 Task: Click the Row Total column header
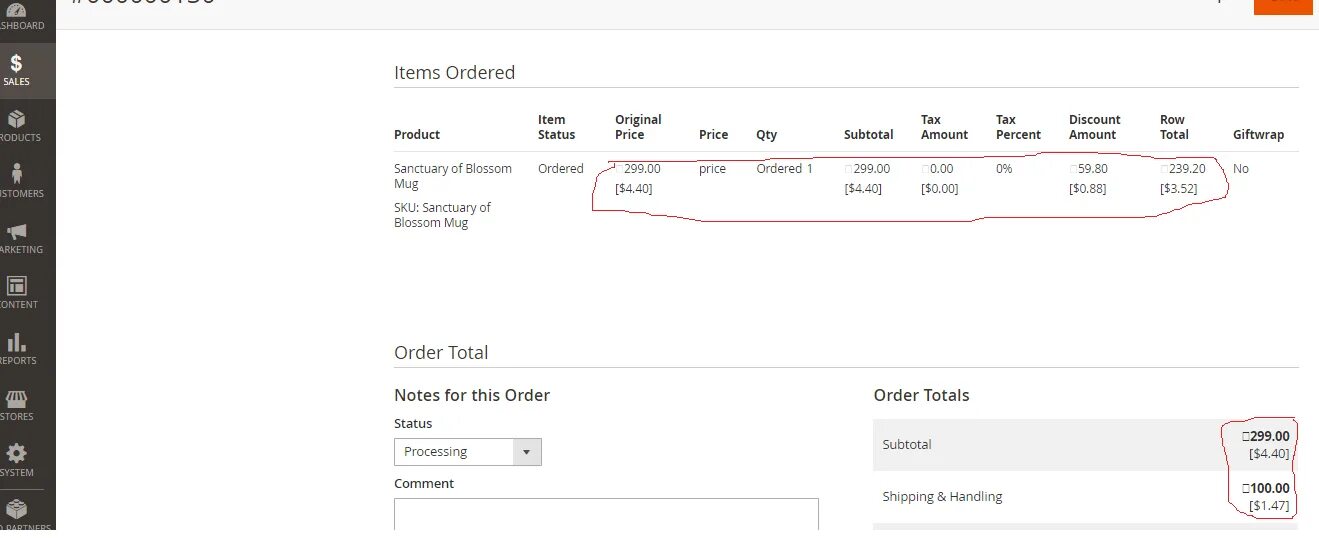click(x=1173, y=127)
